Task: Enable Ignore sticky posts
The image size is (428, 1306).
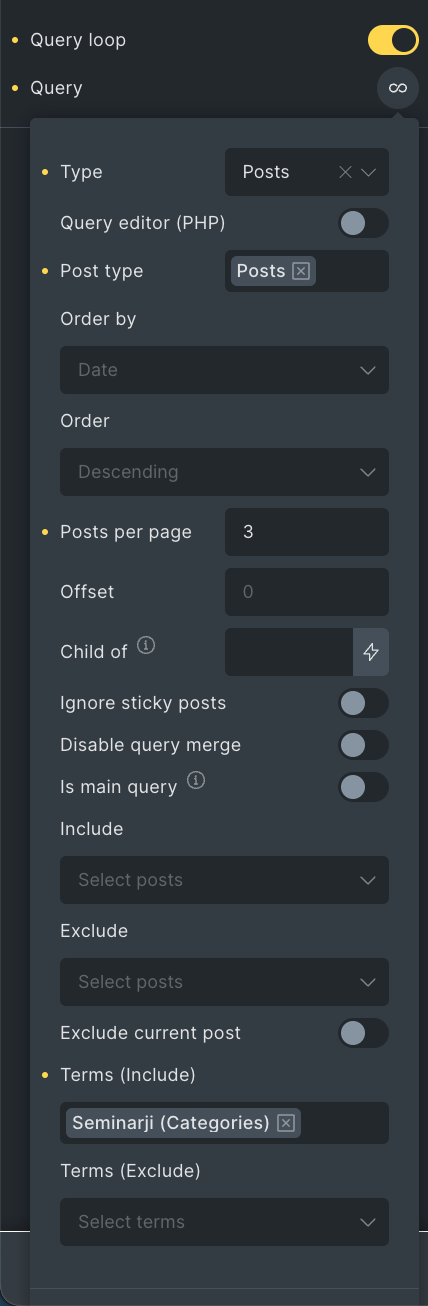Action: click(363, 703)
